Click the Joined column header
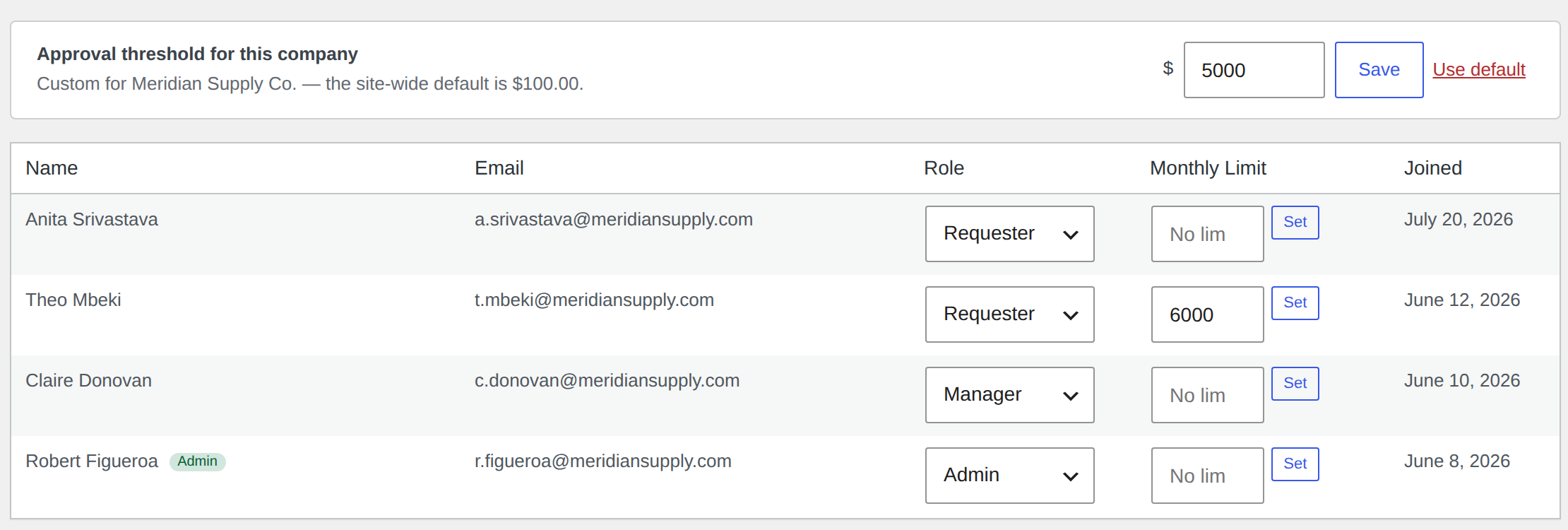The width and height of the screenshot is (1568, 530). pyautogui.click(x=1432, y=168)
